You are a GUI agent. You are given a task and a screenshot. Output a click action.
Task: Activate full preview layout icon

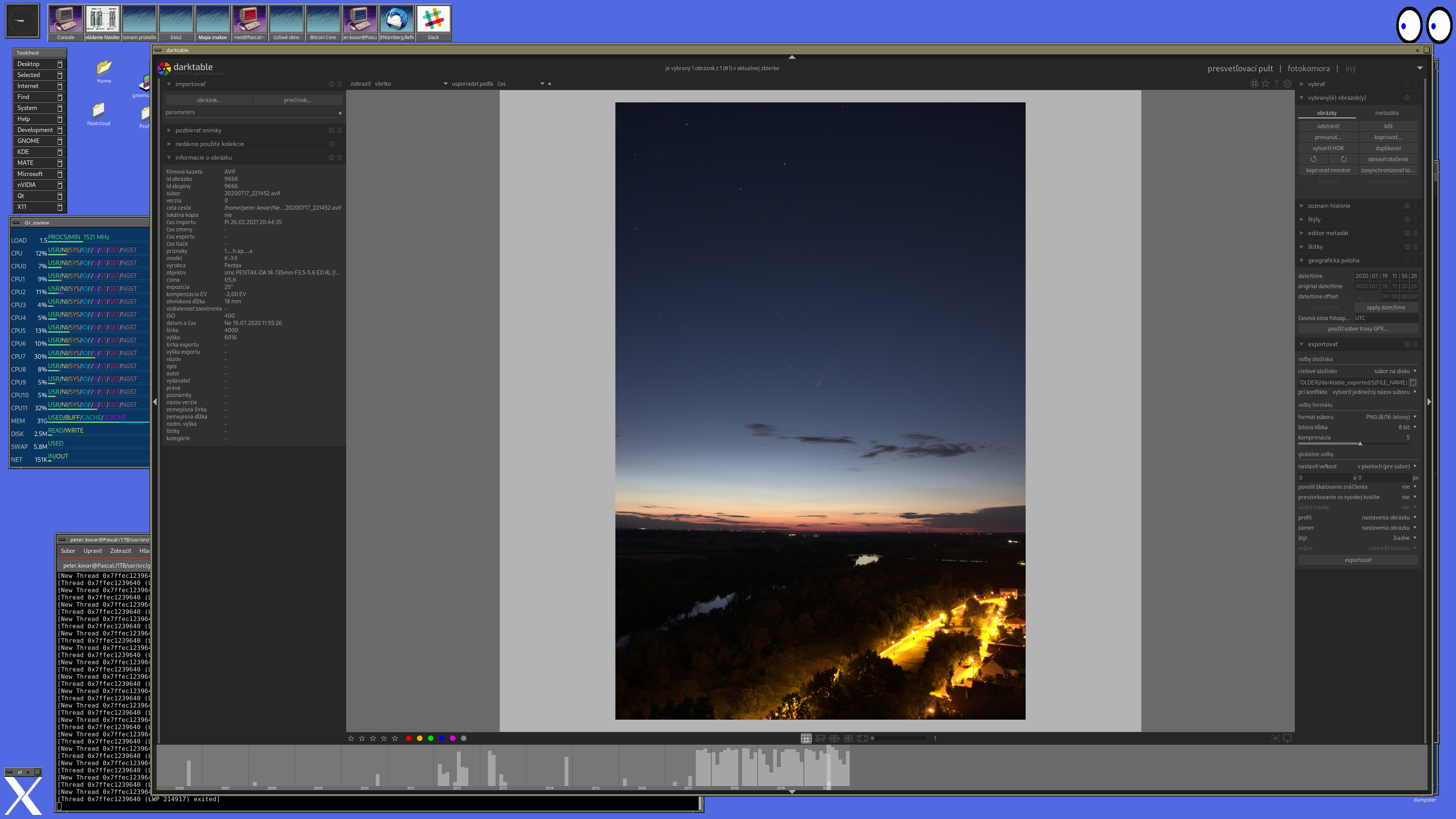pyautogui.click(x=862, y=738)
